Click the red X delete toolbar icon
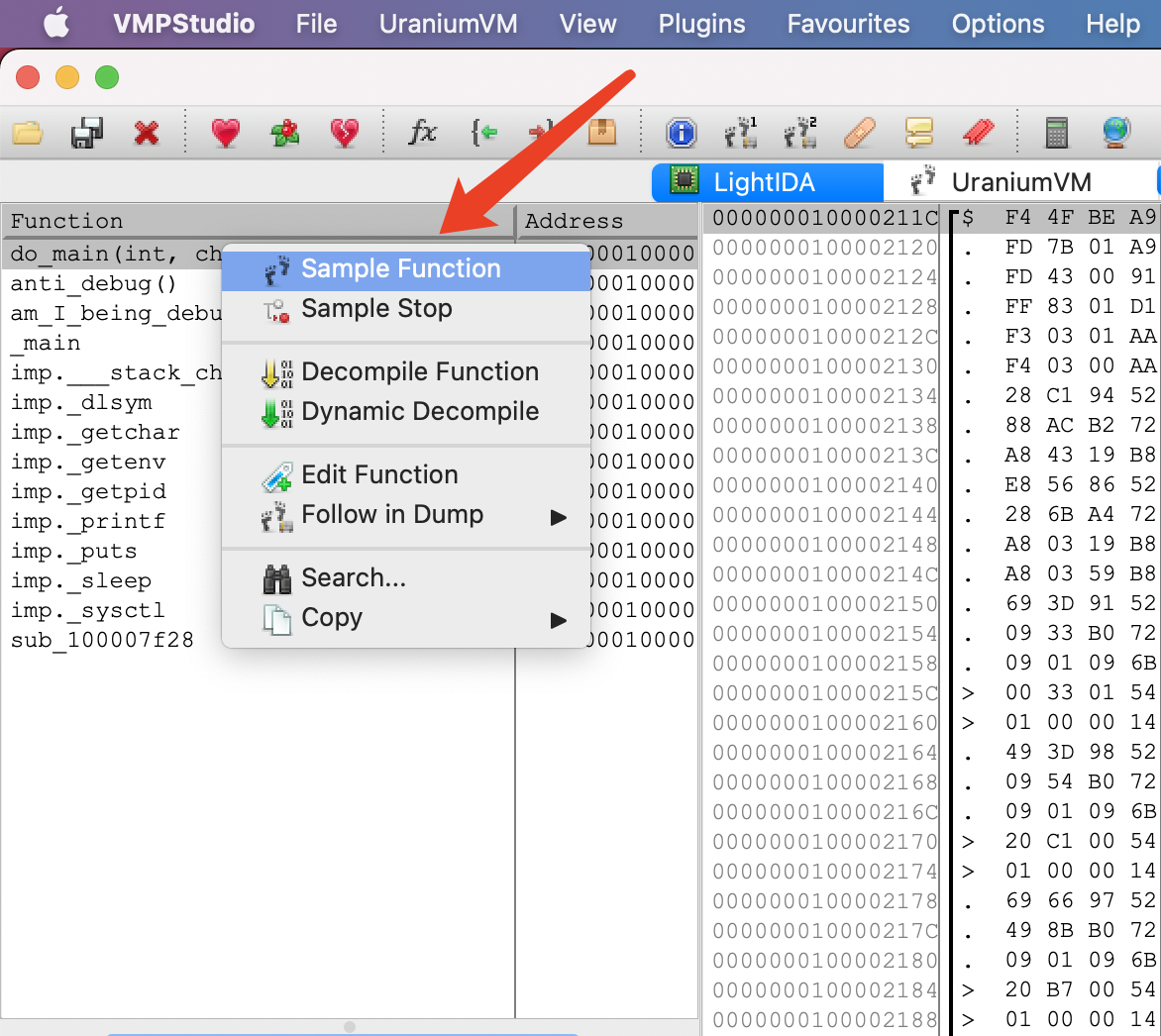 147,134
